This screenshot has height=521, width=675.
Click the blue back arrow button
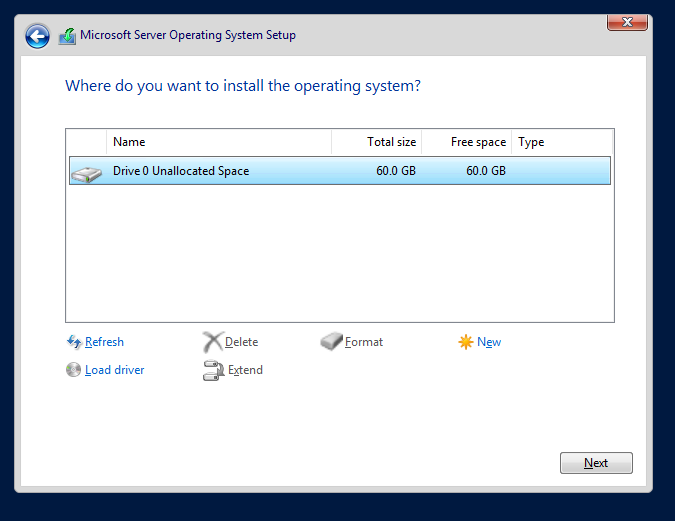pyautogui.click(x=37, y=36)
